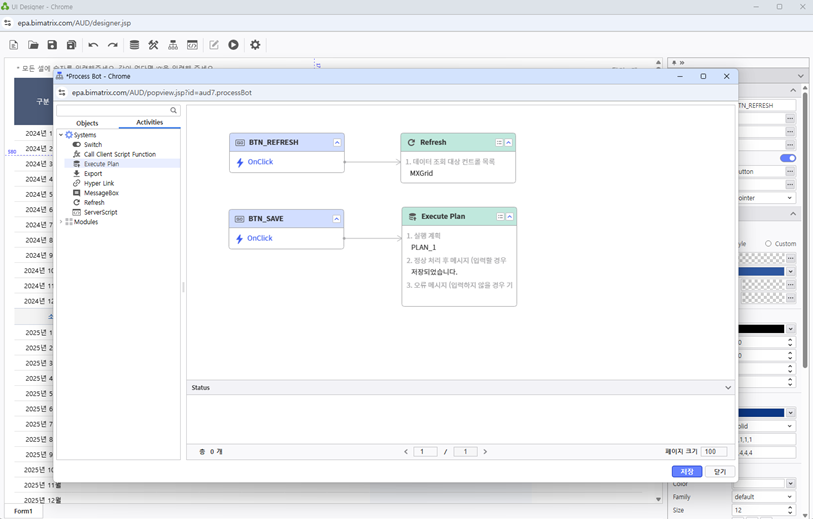Viewport: 813px width, 519px height.
Task: Click the search magnifier in activities panel
Action: 174,111
